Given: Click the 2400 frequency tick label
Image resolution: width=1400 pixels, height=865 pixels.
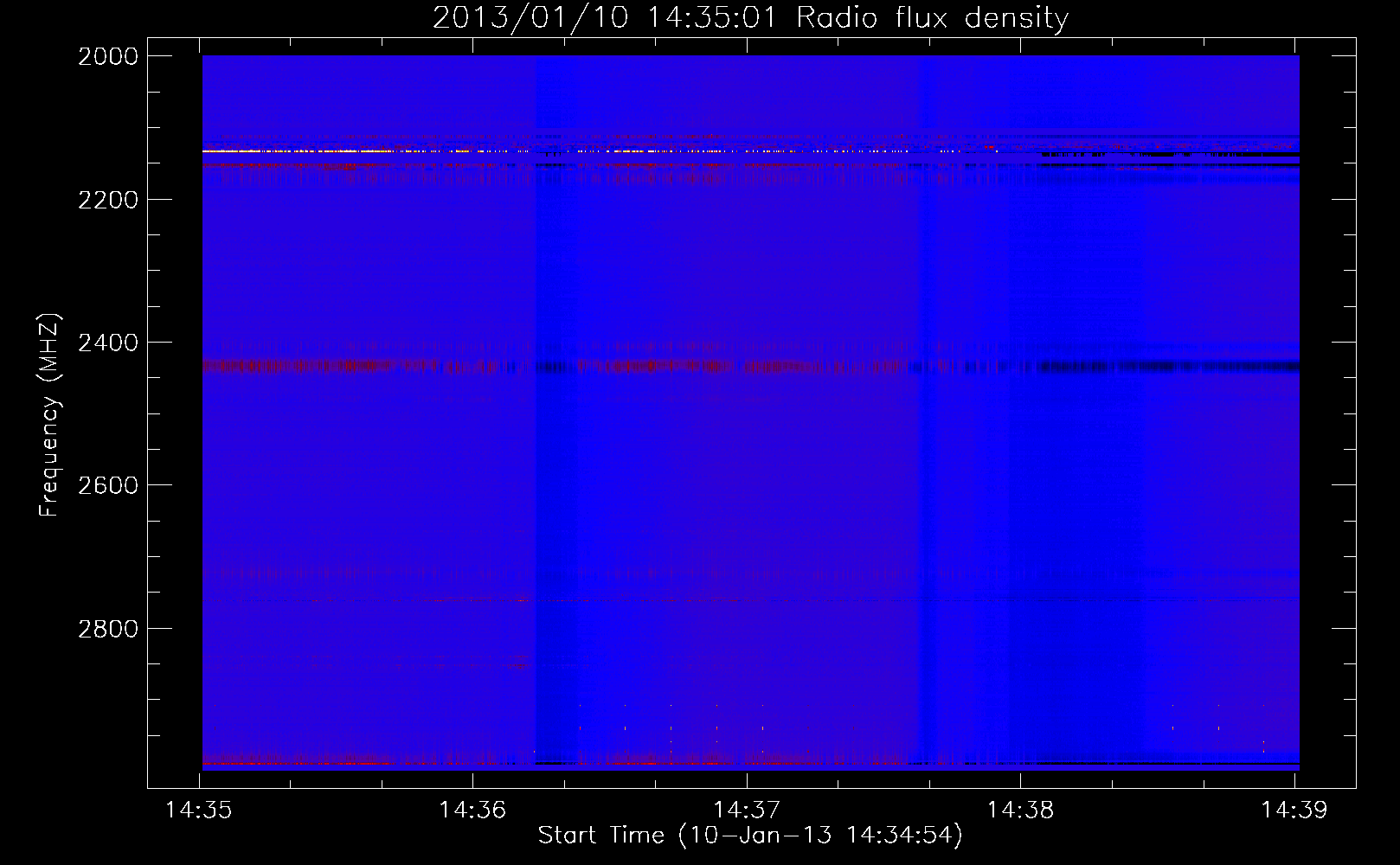Looking at the screenshot, I should pyautogui.click(x=108, y=343).
